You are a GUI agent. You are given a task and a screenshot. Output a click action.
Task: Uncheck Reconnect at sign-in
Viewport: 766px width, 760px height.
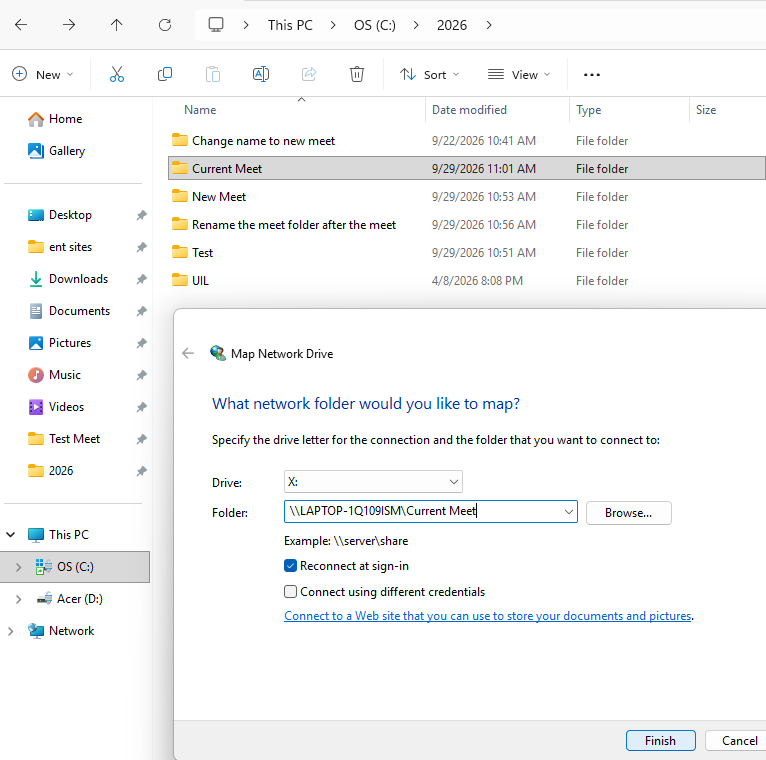coord(290,566)
